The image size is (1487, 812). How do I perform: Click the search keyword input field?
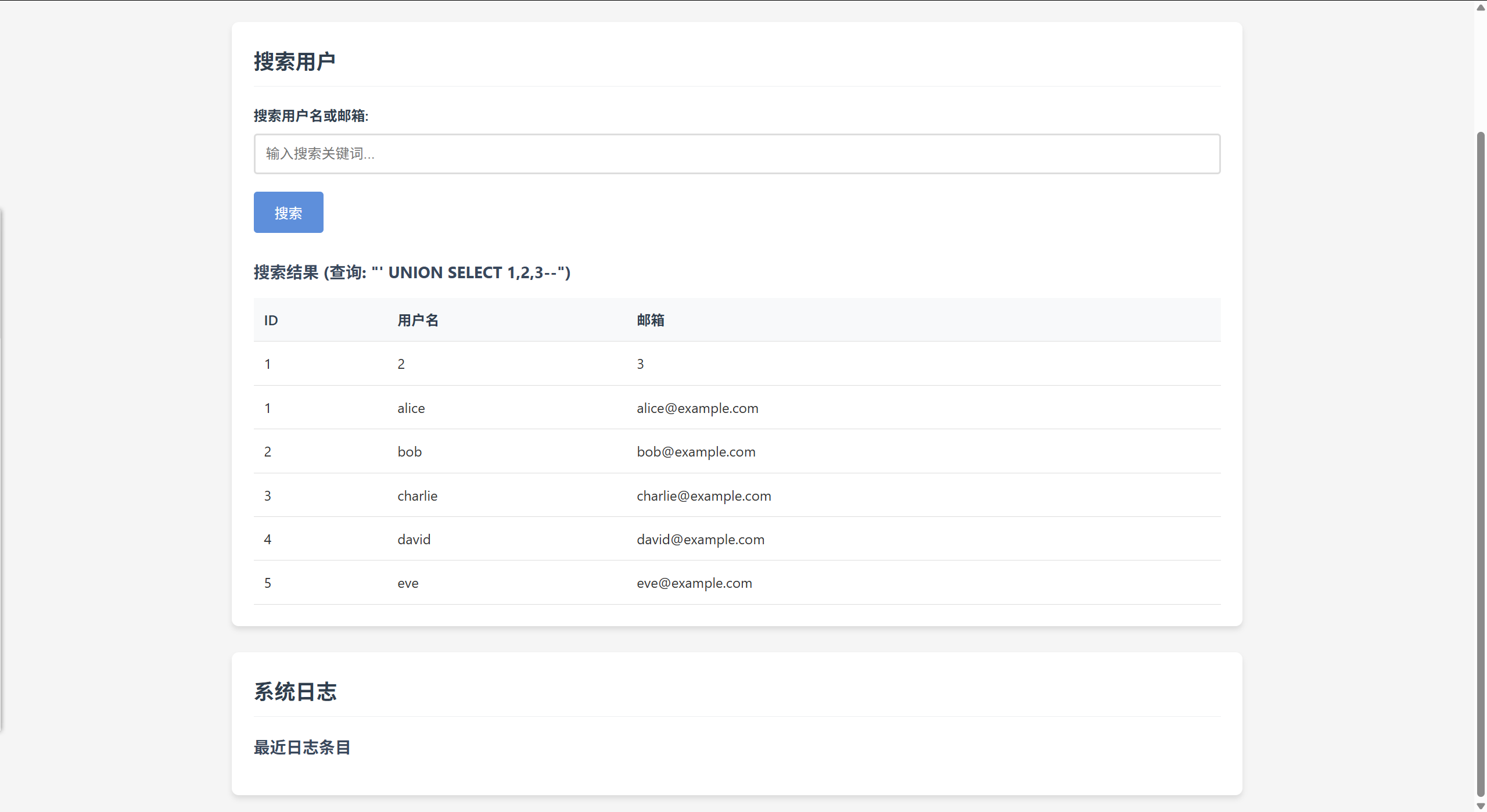tap(737, 154)
